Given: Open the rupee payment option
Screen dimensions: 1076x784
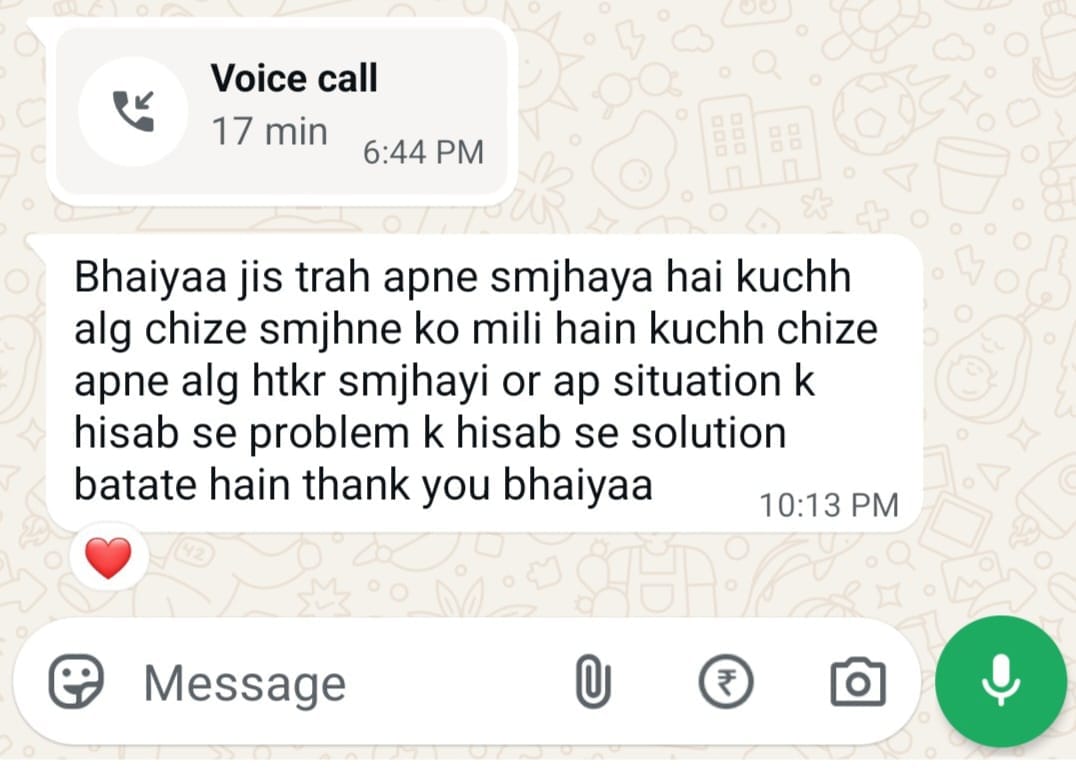Looking at the screenshot, I should (726, 682).
